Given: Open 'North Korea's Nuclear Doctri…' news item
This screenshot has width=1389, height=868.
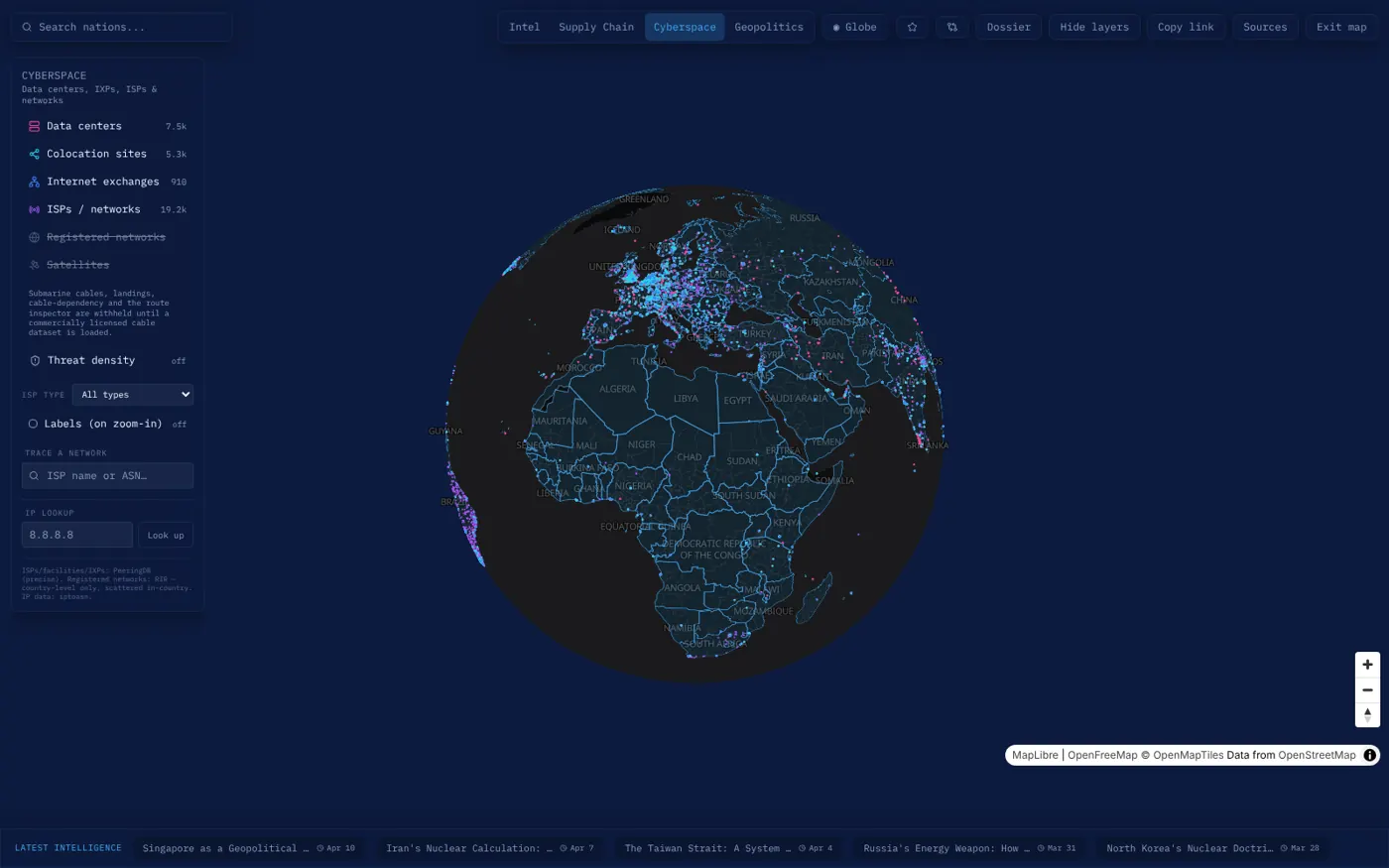Looking at the screenshot, I should 1212,848.
